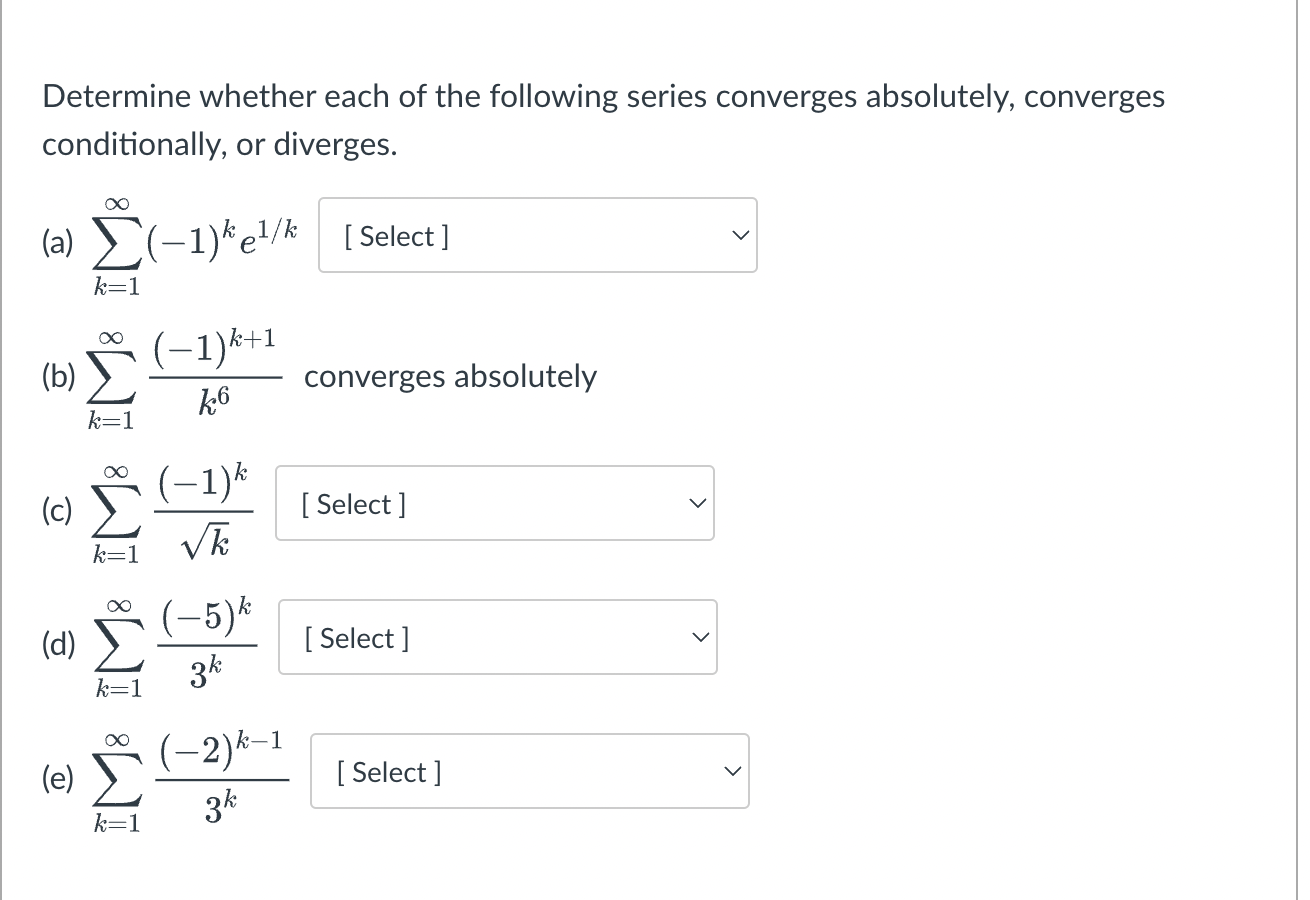The width and height of the screenshot is (1310, 900).
Task: Click the "converges absolutely" answer text for (b)
Action: point(450,377)
